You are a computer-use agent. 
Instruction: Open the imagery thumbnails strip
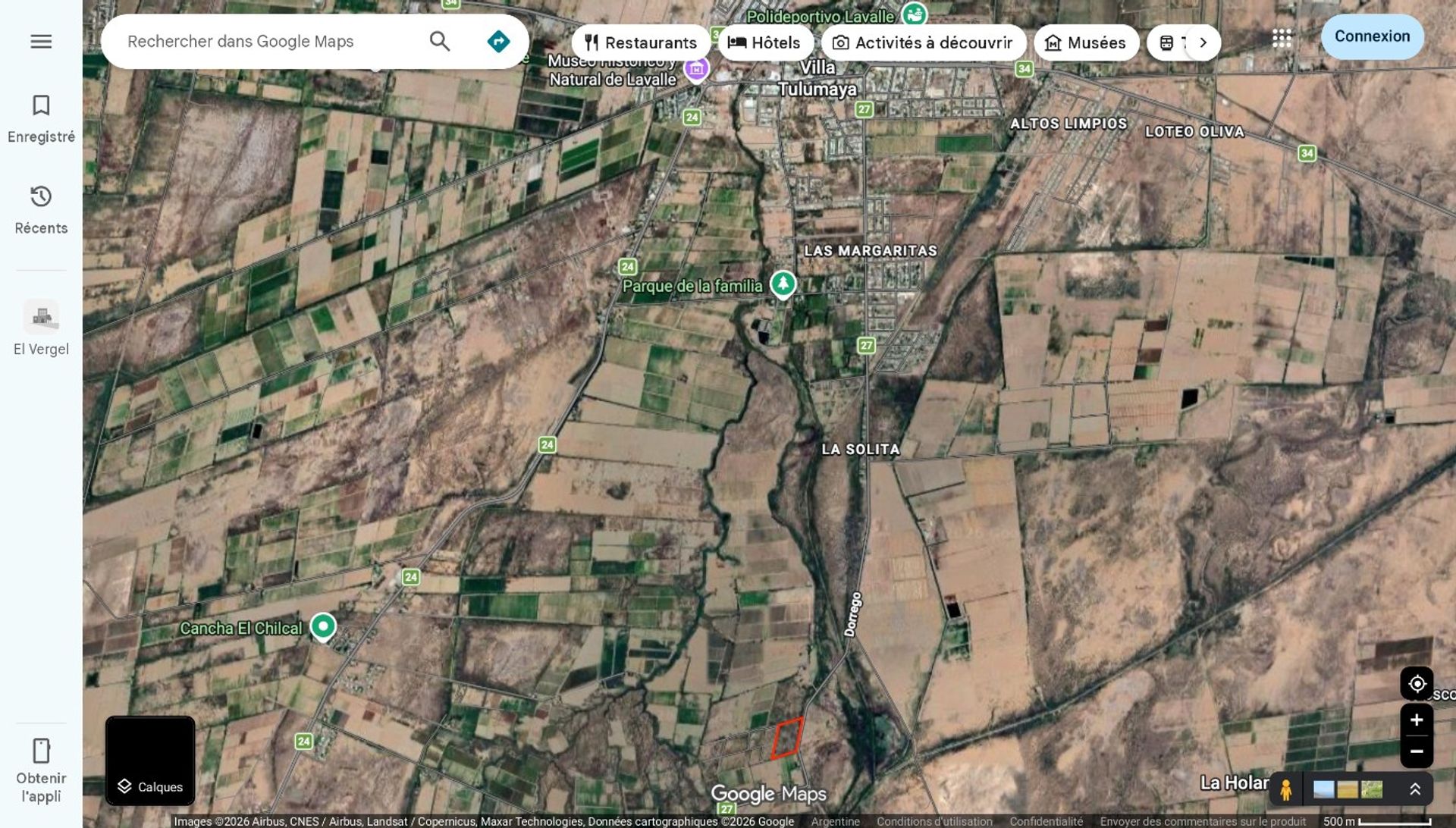[x=1347, y=789]
